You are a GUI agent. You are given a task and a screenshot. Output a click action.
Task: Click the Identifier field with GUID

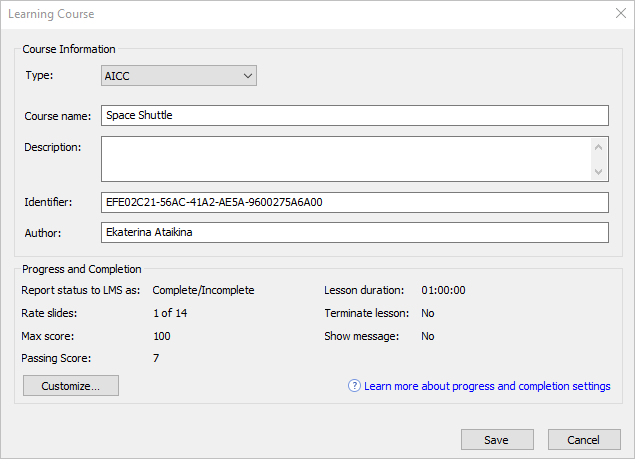355,202
